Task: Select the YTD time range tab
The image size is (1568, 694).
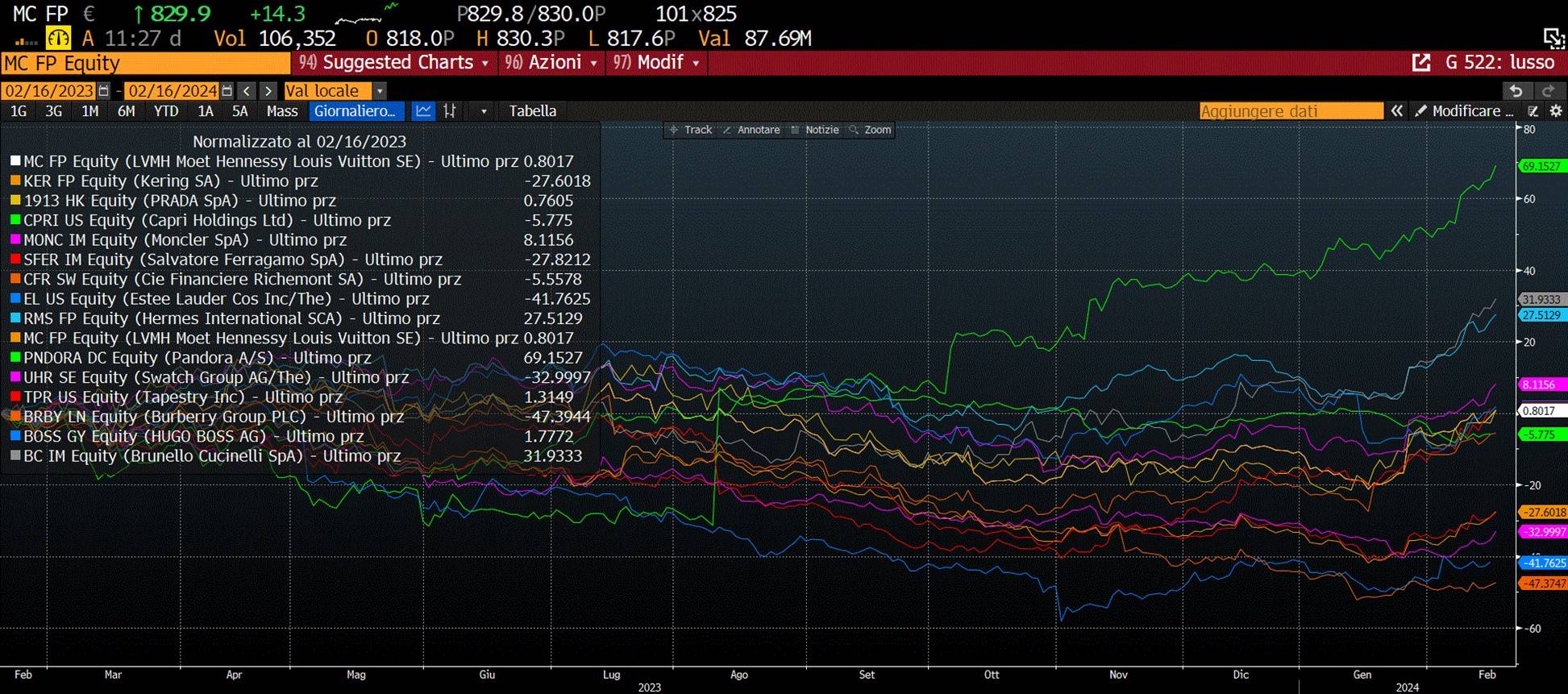Action: click(x=166, y=111)
